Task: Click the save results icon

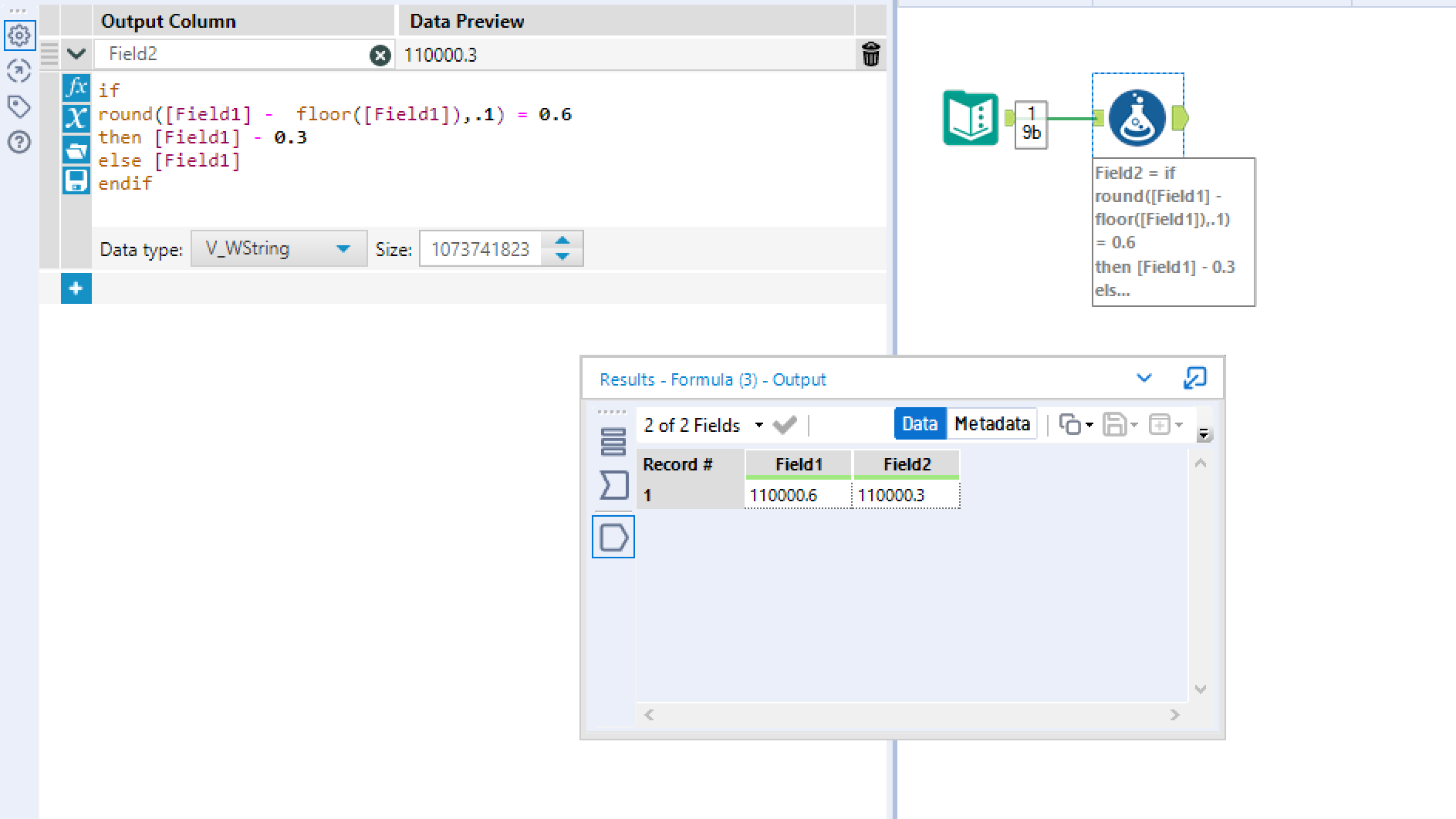Action: pyautogui.click(x=1114, y=424)
